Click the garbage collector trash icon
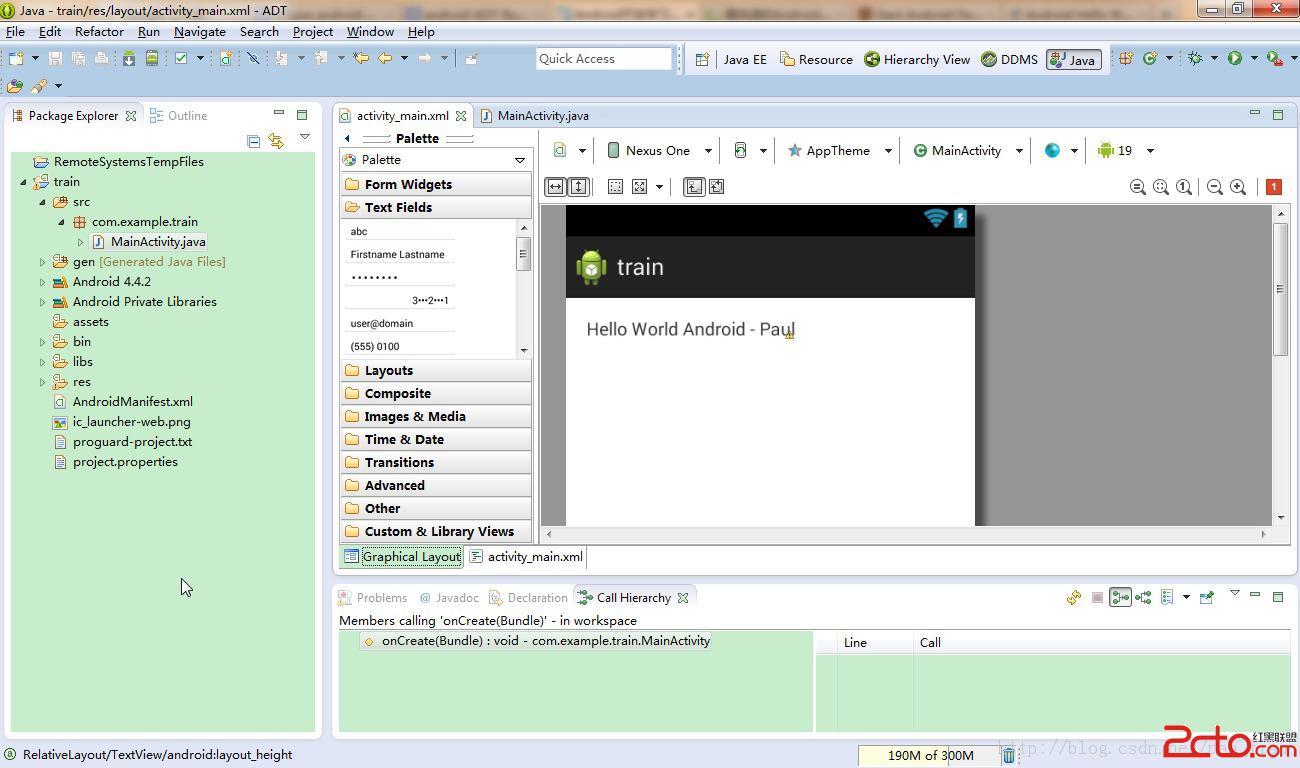The height and width of the screenshot is (768, 1300). [x=1009, y=755]
